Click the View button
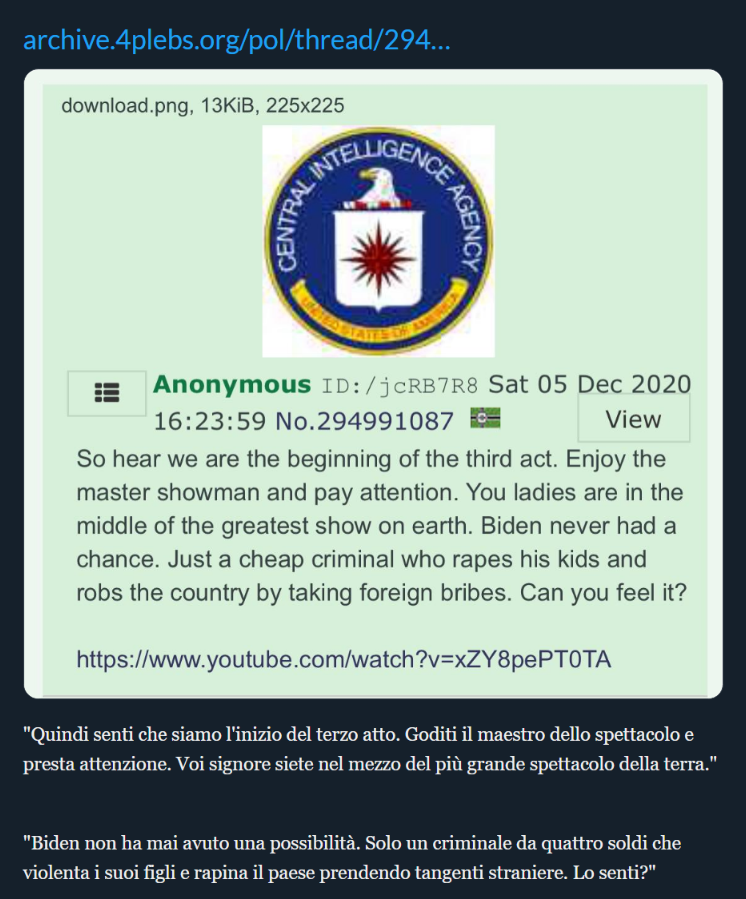This screenshot has width=746, height=899. 634,419
